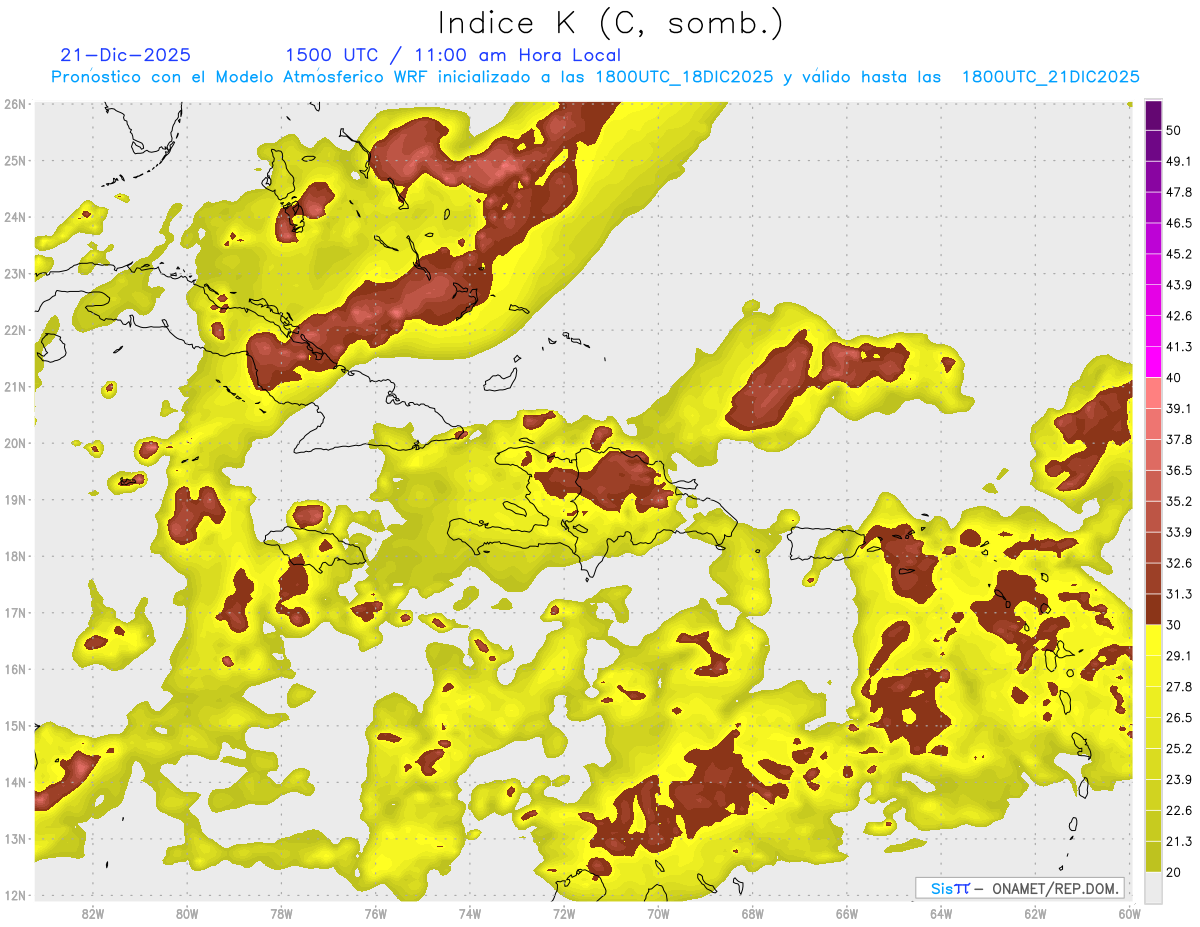Click the '26N' latitude axis label

pyautogui.click(x=15, y=104)
